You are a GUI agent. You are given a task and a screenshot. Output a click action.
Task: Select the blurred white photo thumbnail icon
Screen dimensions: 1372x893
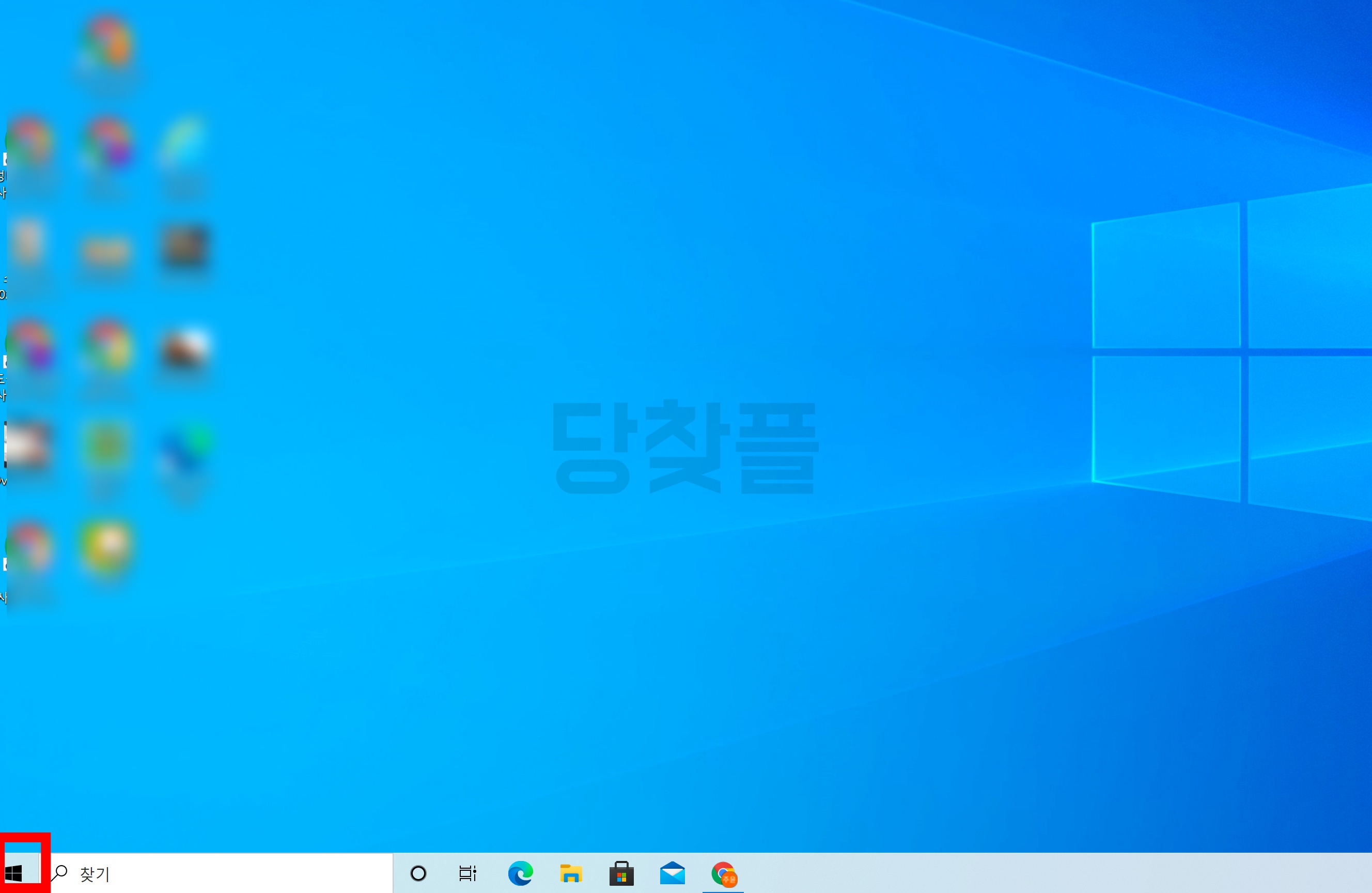[x=27, y=445]
